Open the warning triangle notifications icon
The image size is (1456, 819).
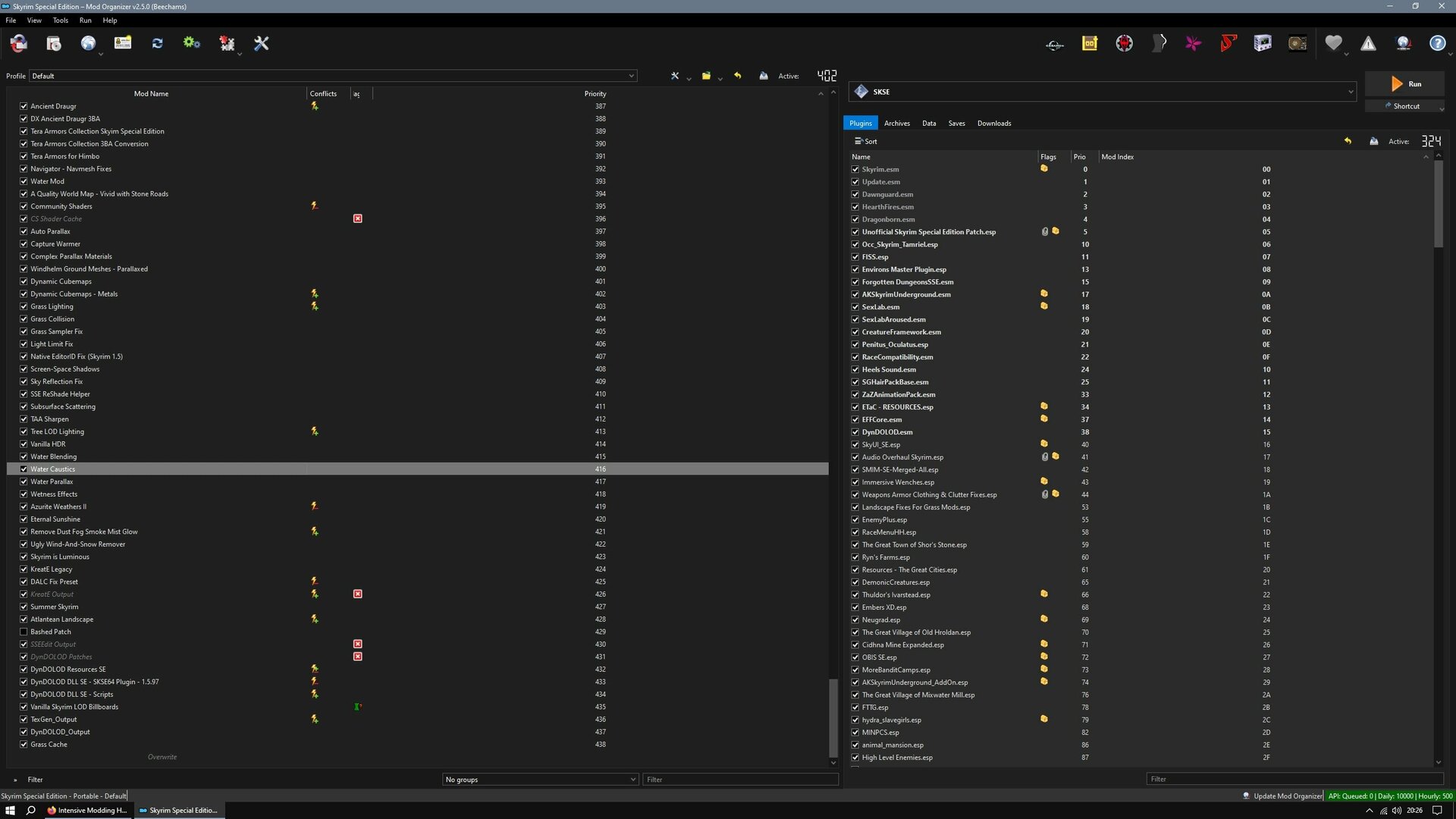click(x=1368, y=43)
